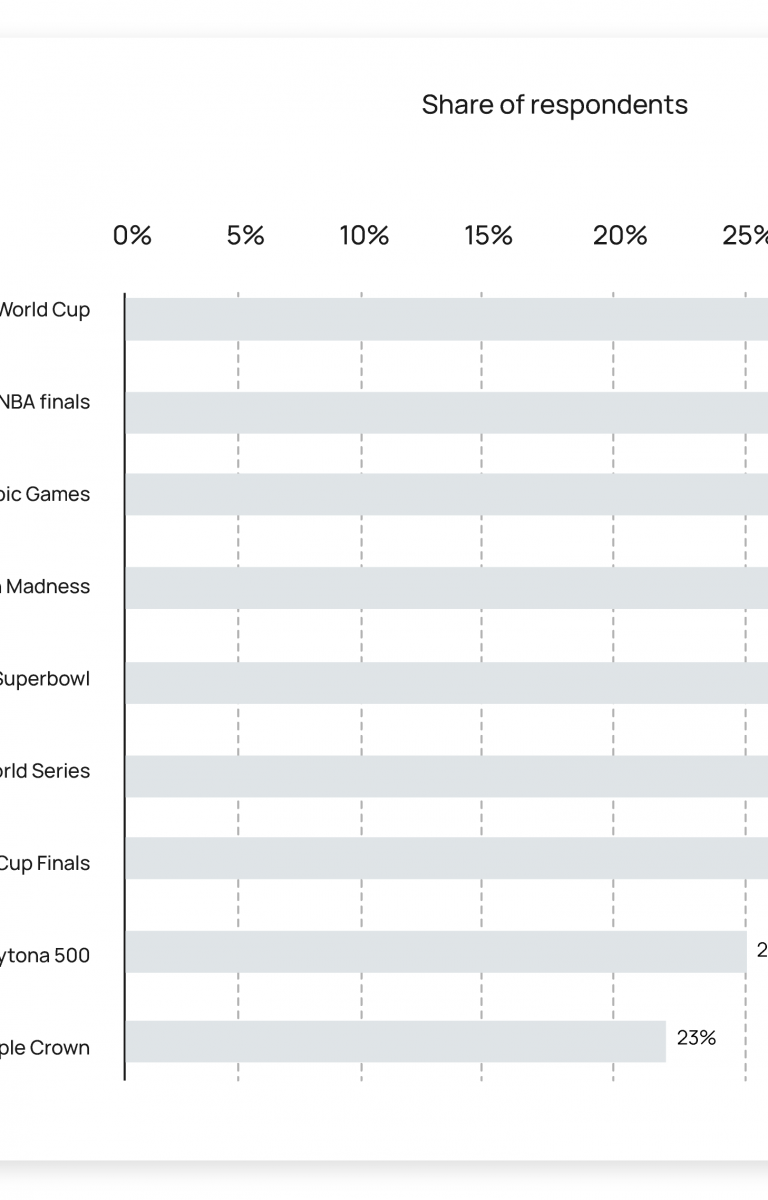Click the World Cup bar

446,319
